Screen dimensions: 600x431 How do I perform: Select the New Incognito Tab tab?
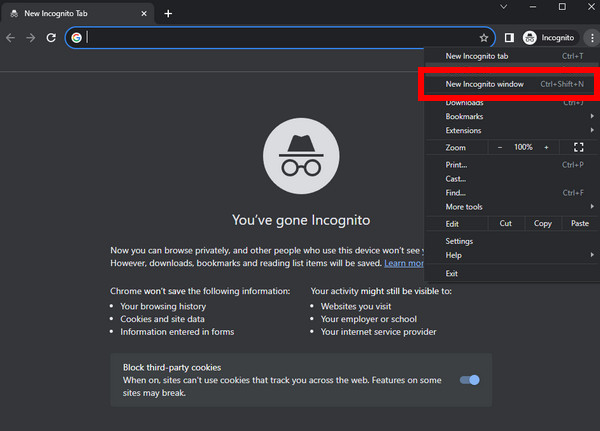coord(78,13)
